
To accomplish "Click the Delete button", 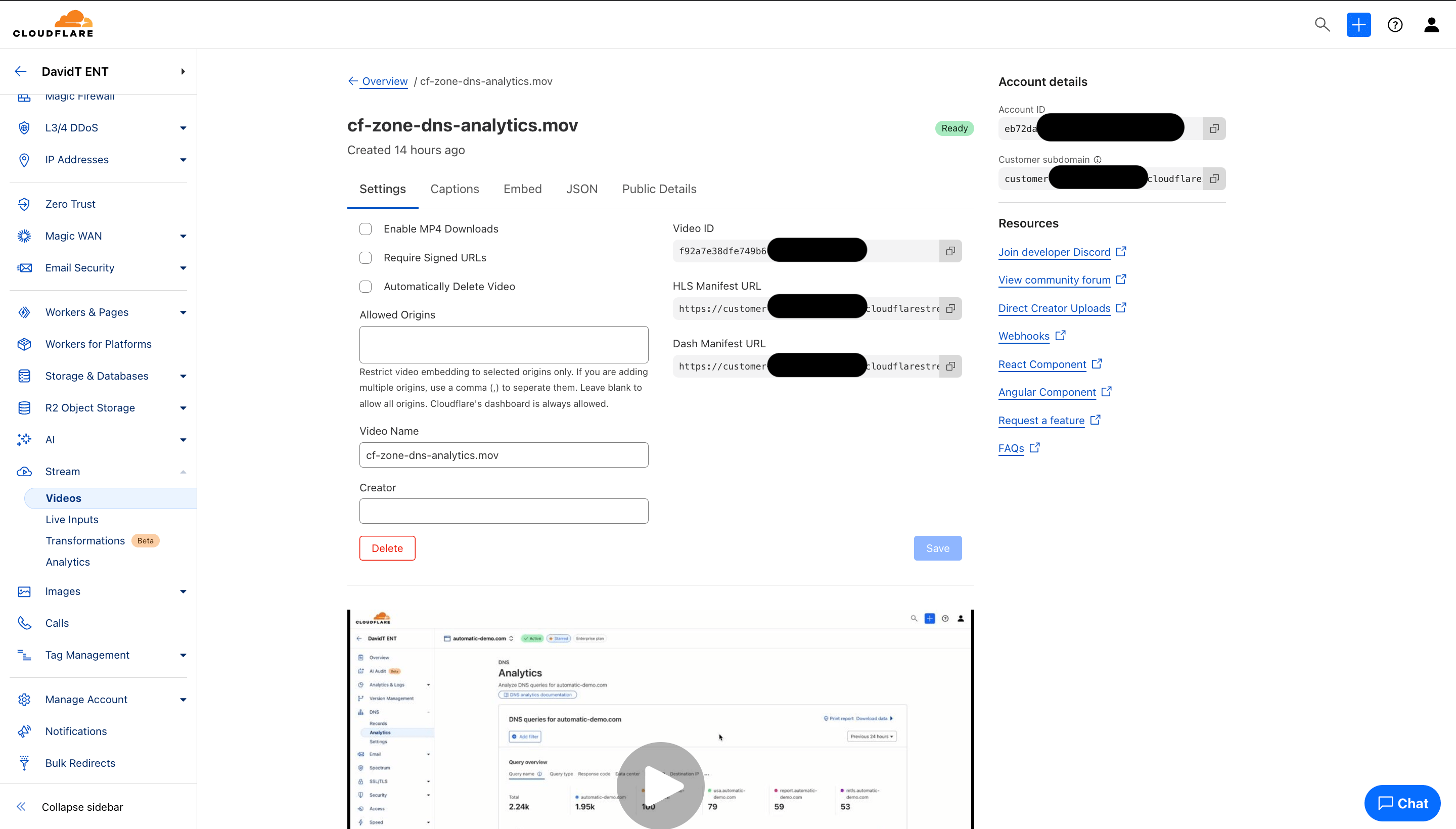I will click(x=387, y=548).
